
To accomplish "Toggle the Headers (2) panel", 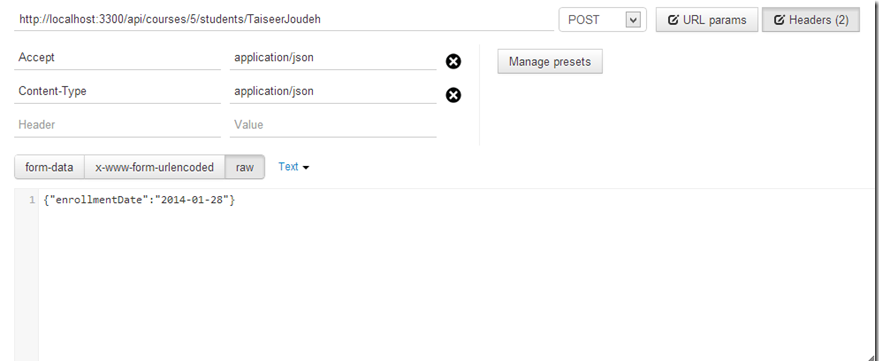I will coord(811,20).
